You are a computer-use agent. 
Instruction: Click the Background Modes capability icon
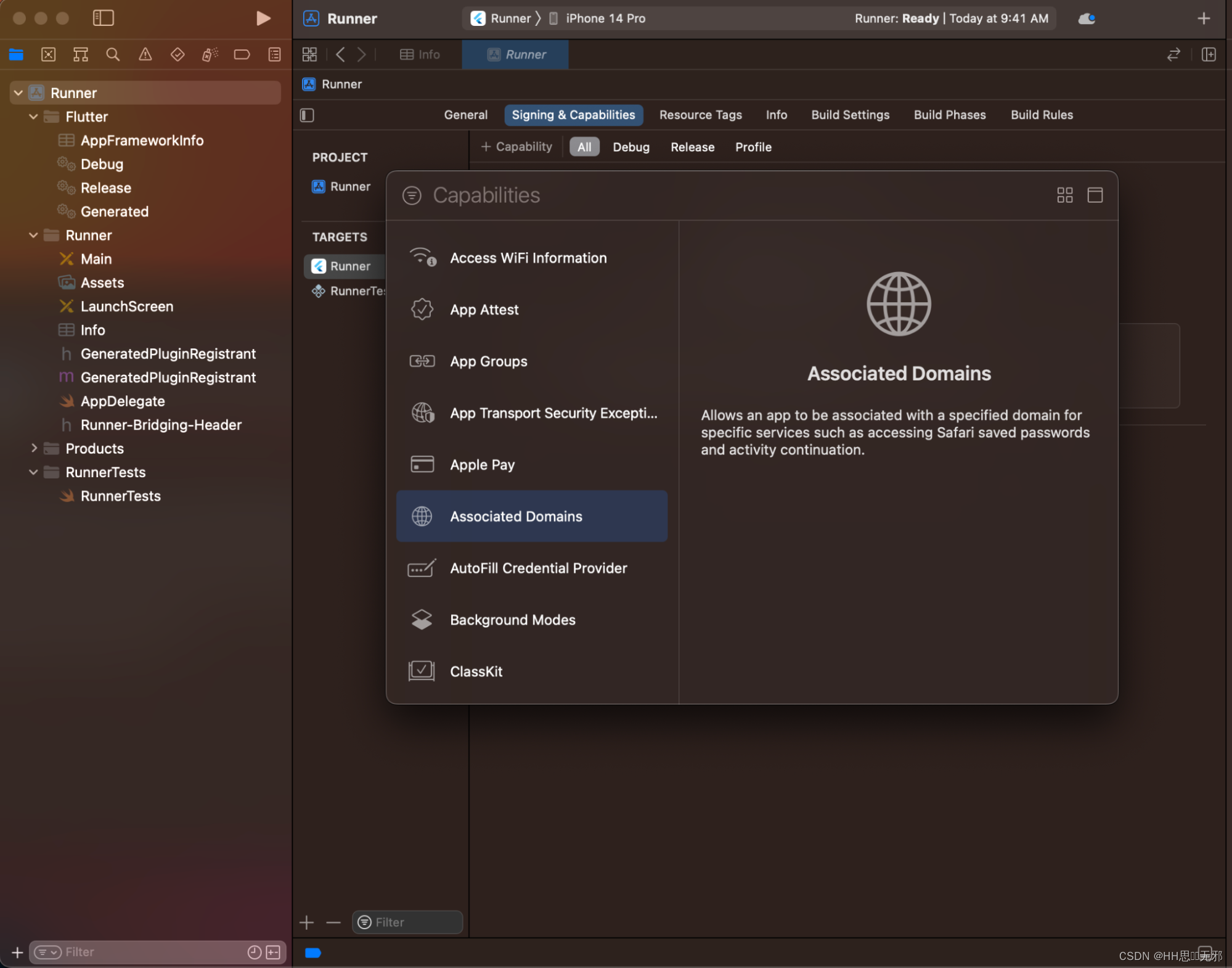click(420, 619)
